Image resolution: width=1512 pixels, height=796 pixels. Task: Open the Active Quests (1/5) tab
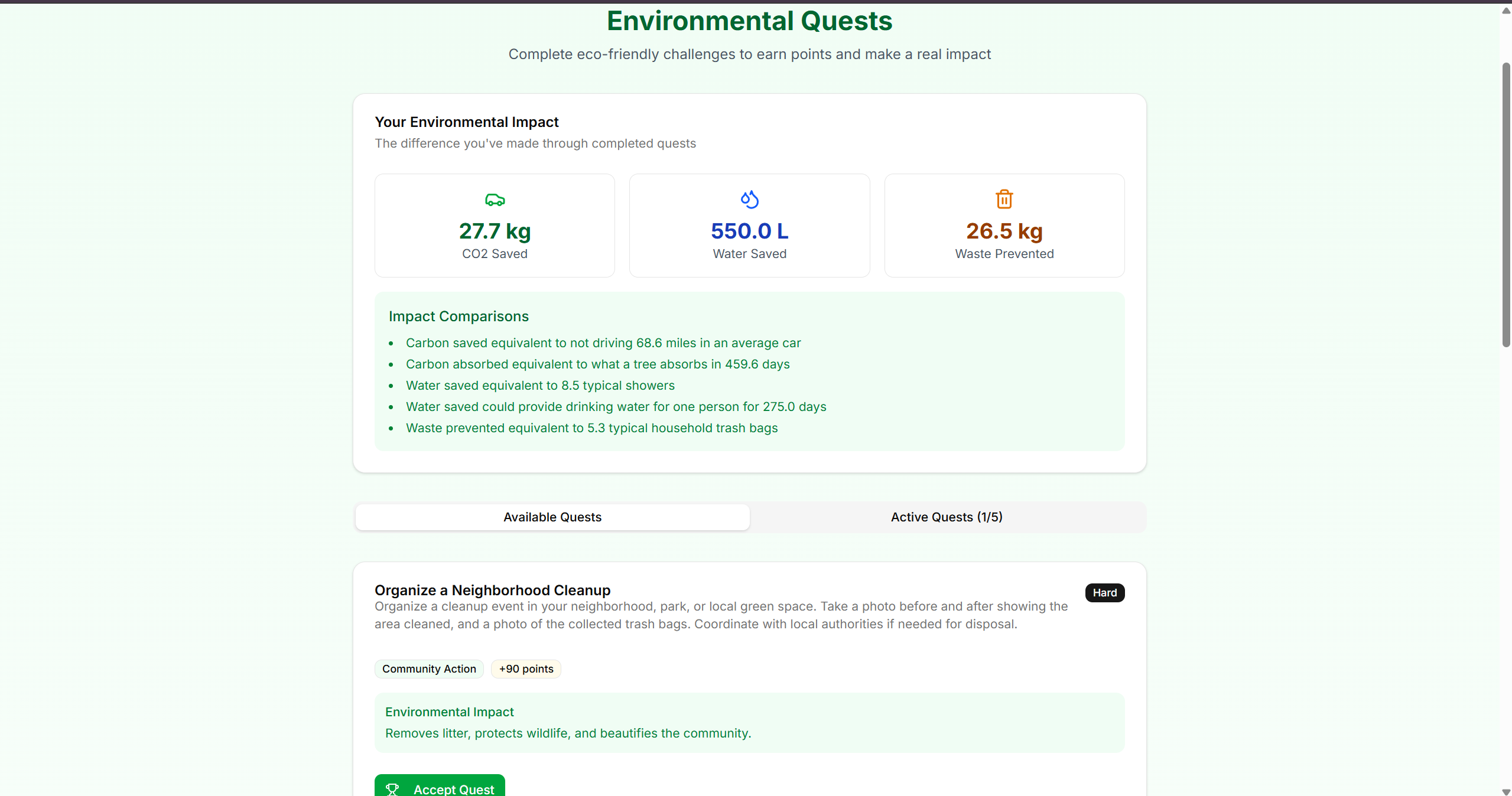pyautogui.click(x=946, y=517)
